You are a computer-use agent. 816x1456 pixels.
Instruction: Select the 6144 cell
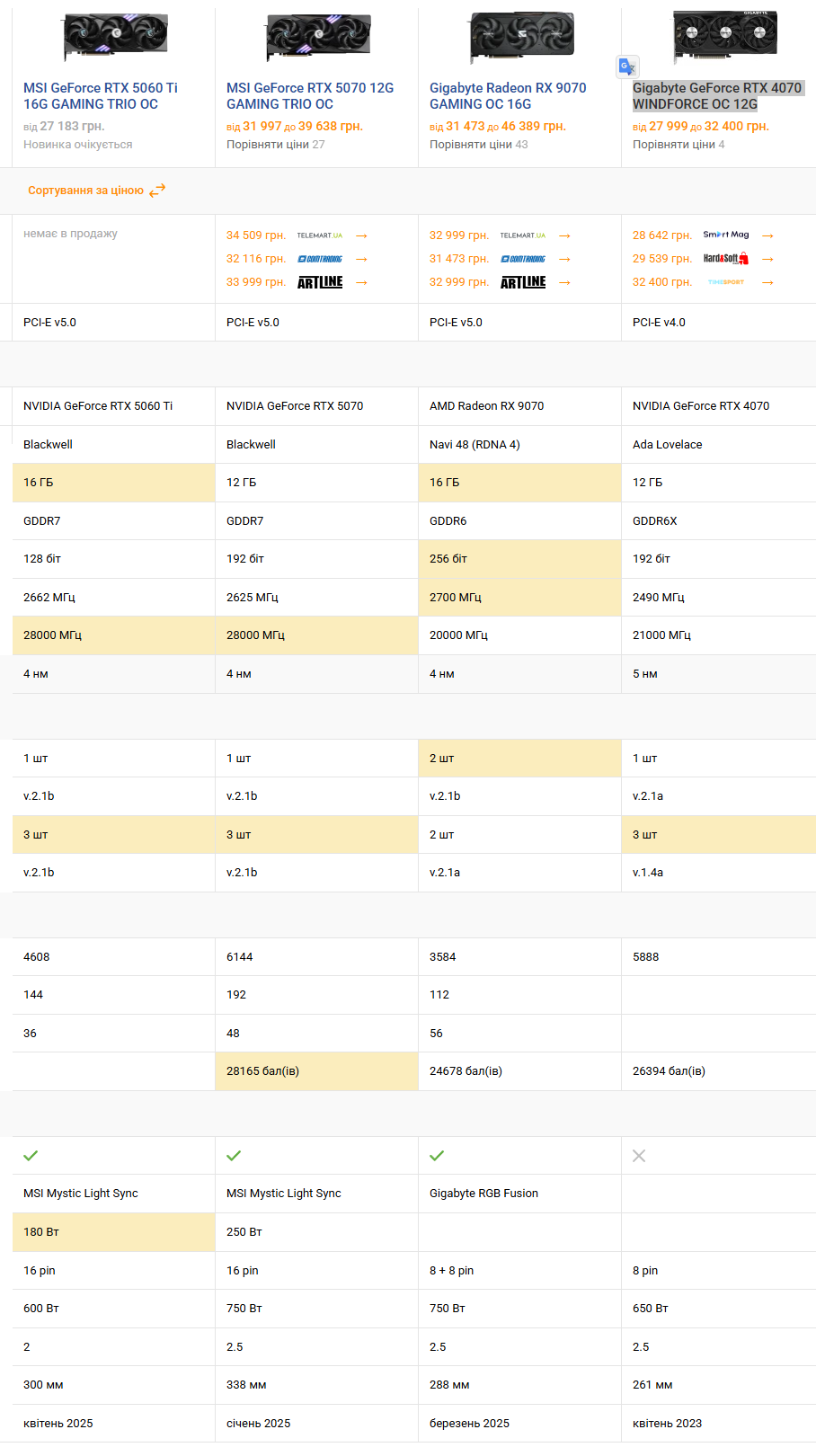(317, 957)
